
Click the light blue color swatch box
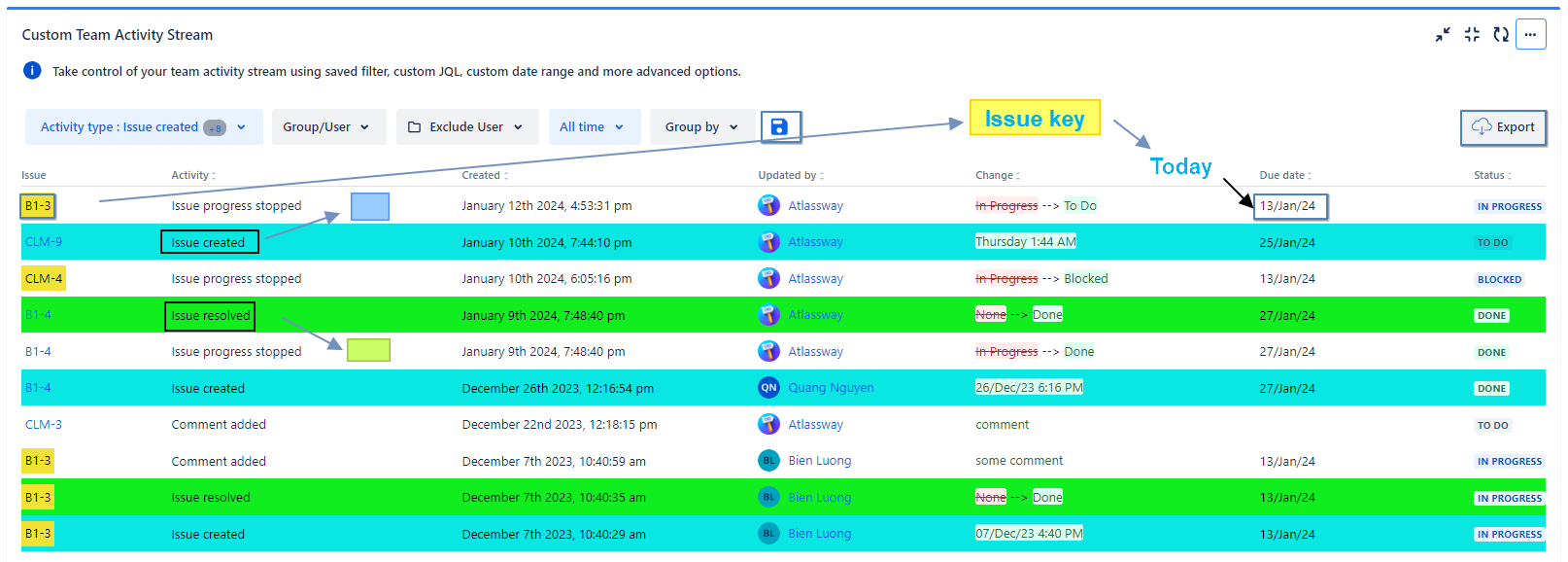(x=370, y=206)
